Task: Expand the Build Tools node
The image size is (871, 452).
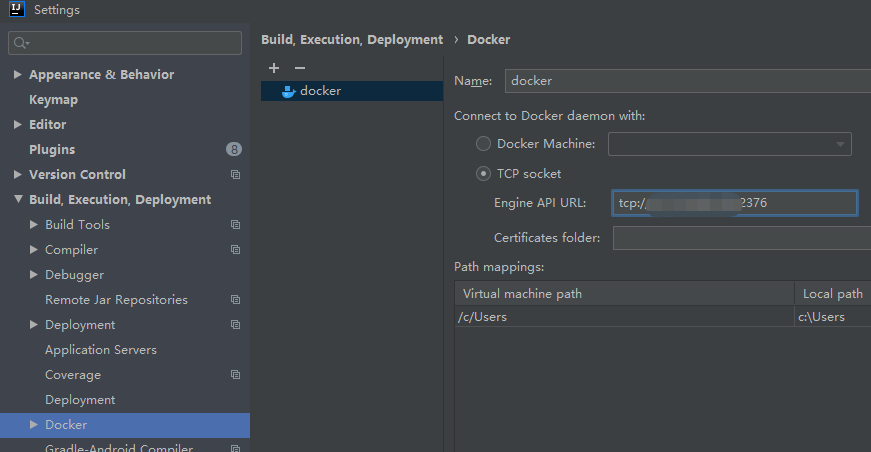Action: point(33,224)
